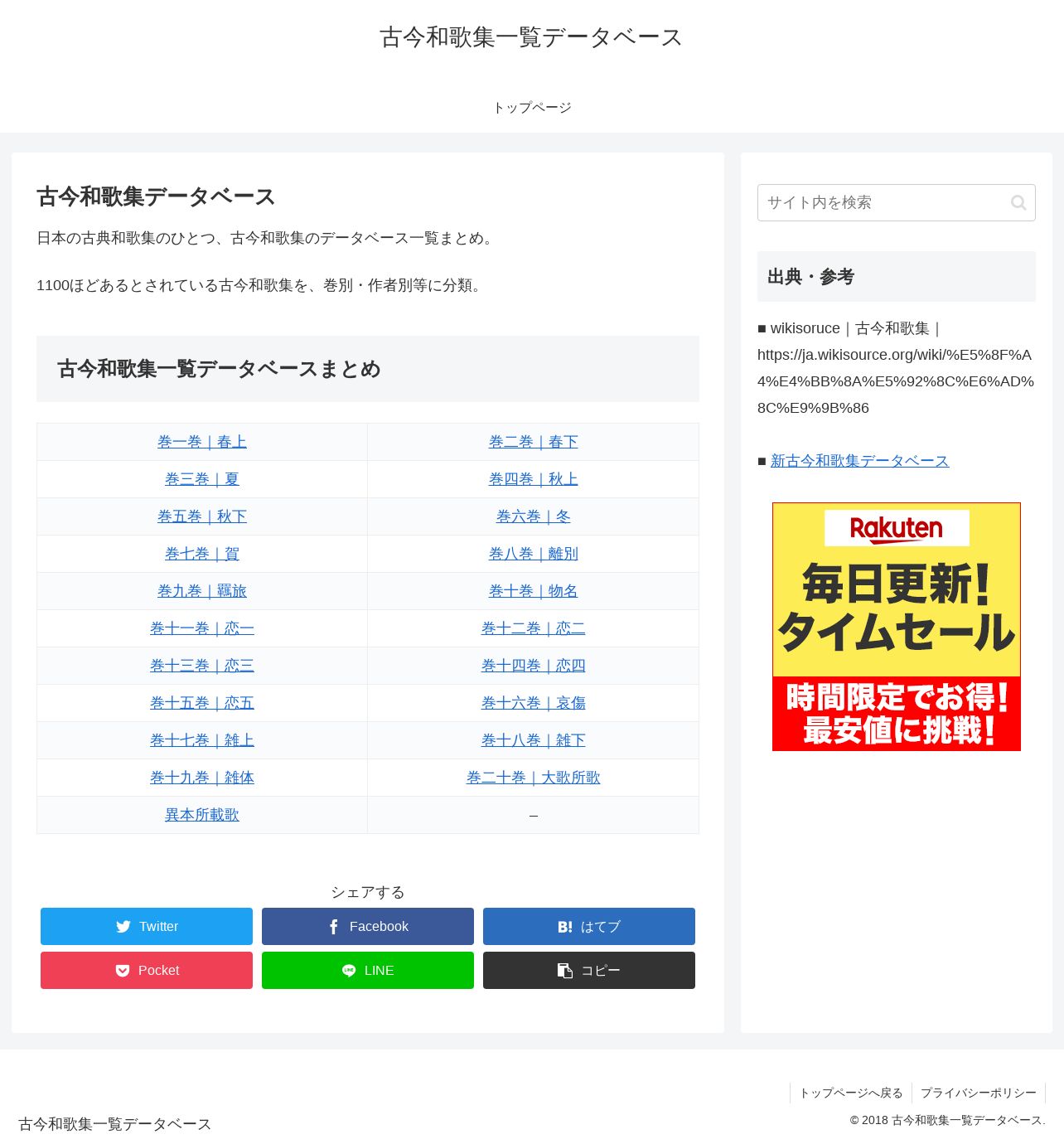Image resolution: width=1064 pixels, height=1144 pixels.
Task: Click the search magnifier icon
Action: [1018, 202]
